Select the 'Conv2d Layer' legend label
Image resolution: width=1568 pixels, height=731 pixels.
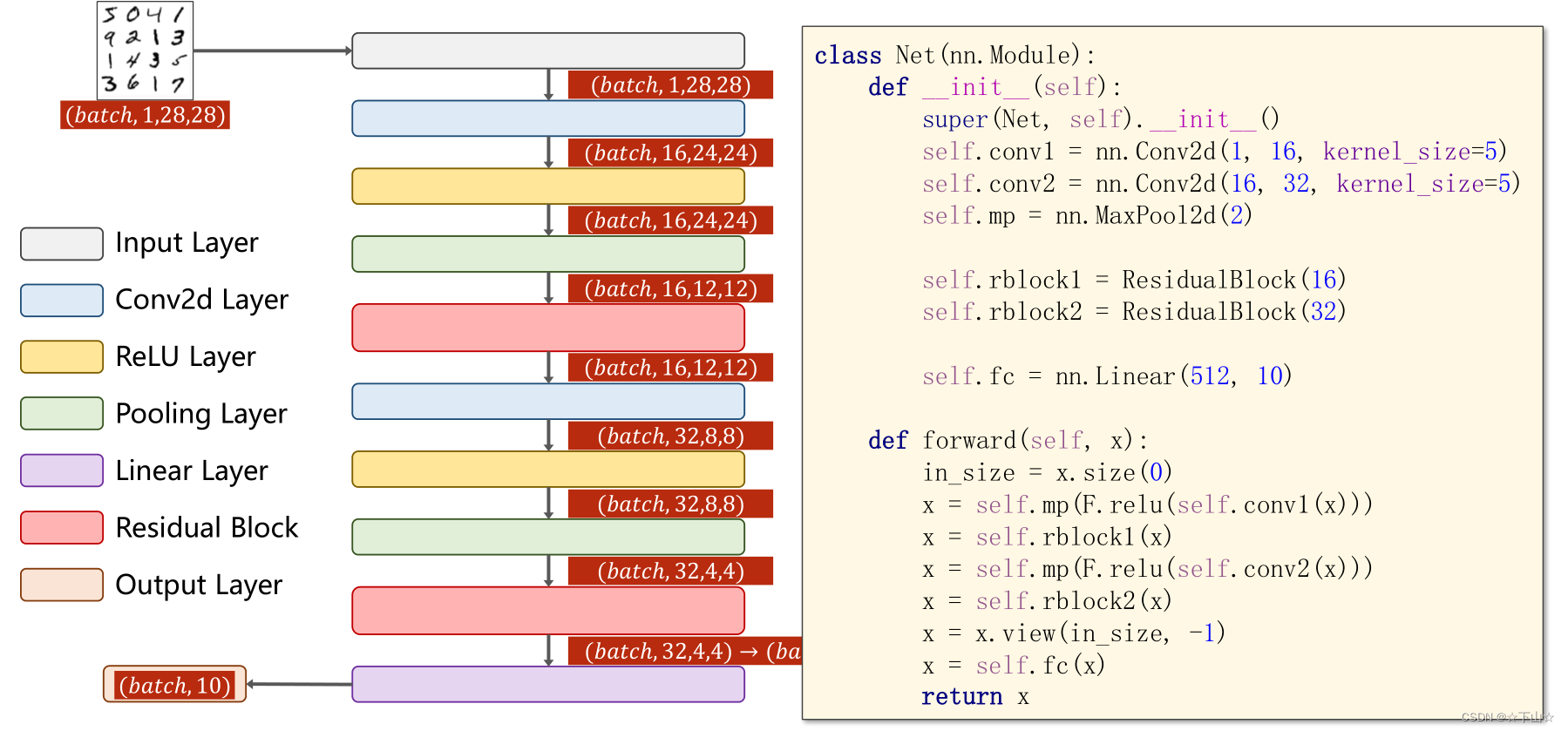[201, 300]
